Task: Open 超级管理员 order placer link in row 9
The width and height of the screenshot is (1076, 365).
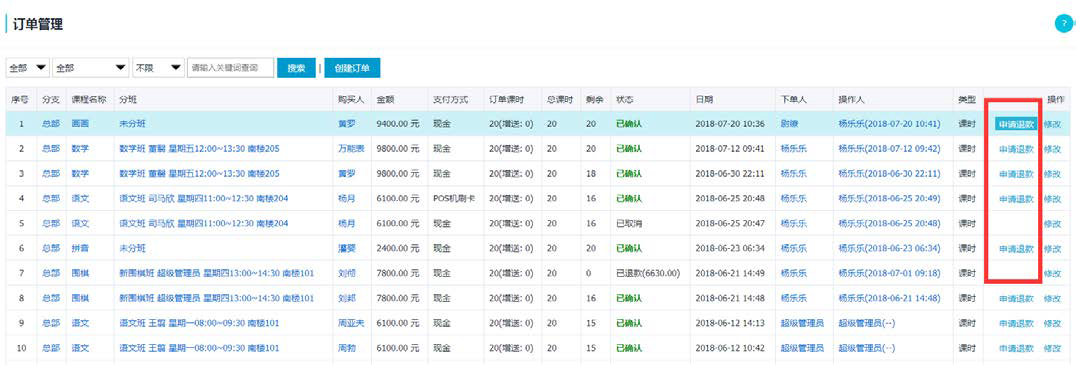Action: 802,323
